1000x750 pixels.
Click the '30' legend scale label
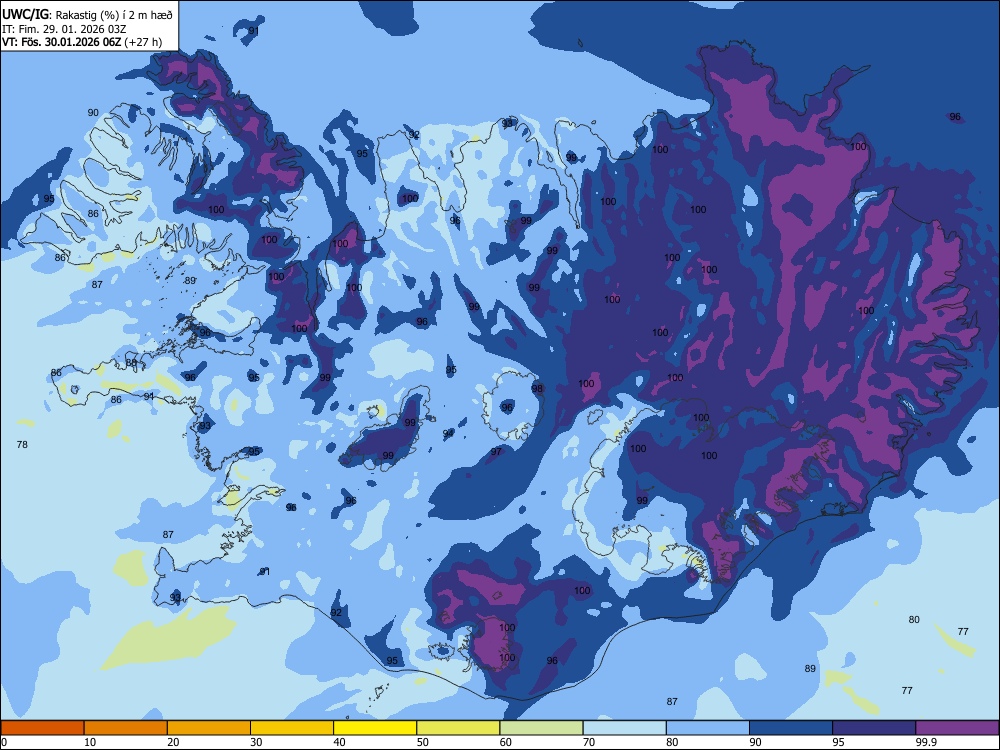256,742
